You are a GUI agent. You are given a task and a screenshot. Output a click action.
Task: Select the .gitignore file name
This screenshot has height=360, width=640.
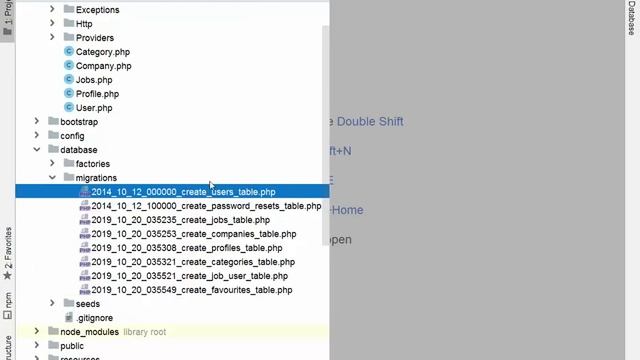click(94, 318)
